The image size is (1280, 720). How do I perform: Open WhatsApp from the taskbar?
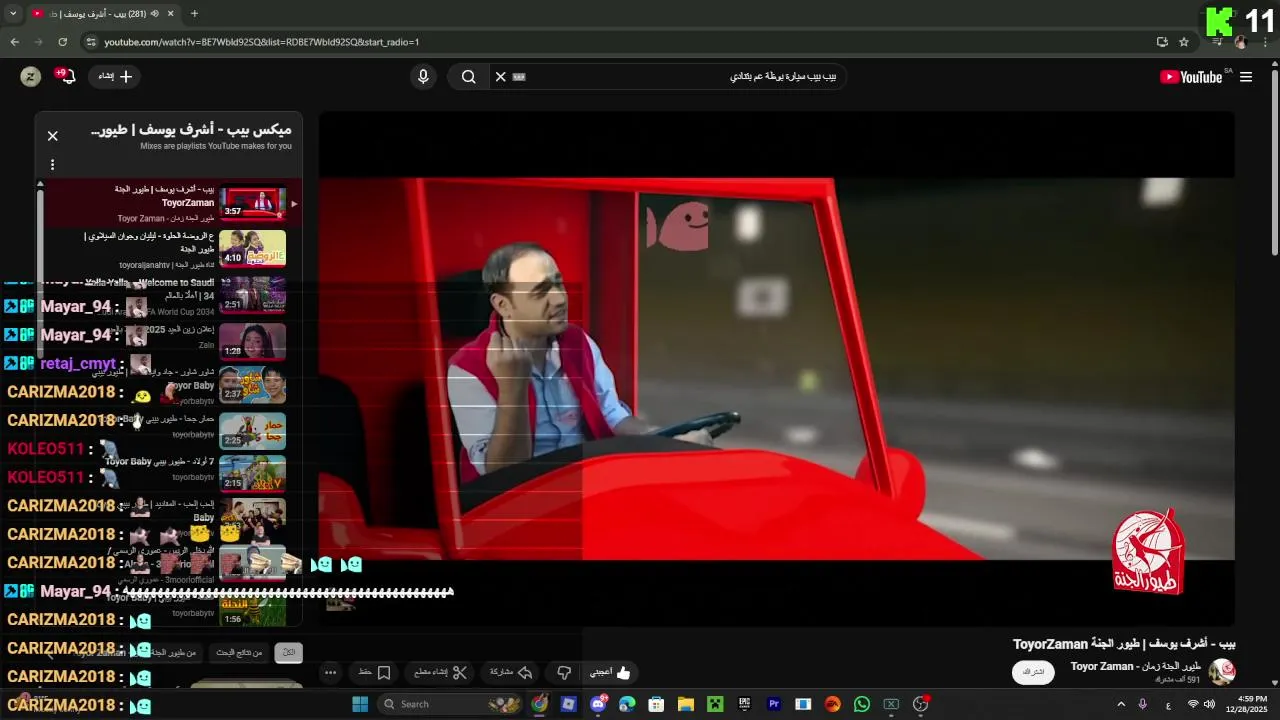(x=862, y=704)
